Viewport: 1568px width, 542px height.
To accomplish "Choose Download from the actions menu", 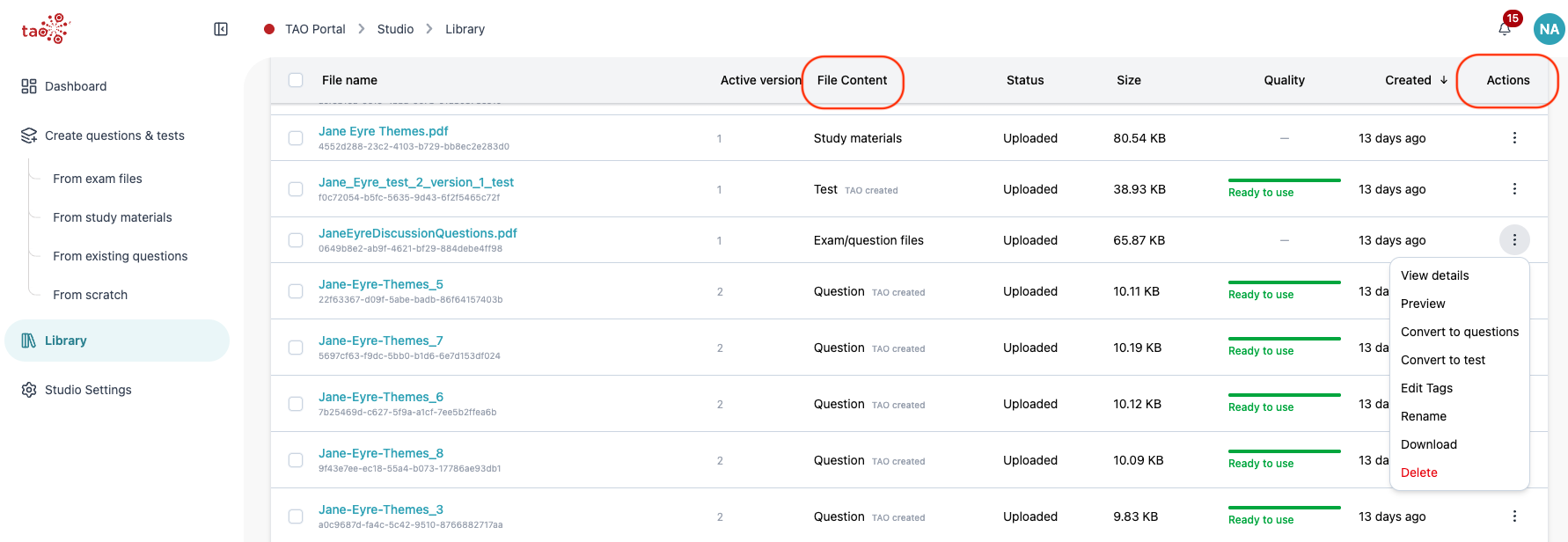I will pos(1429,444).
